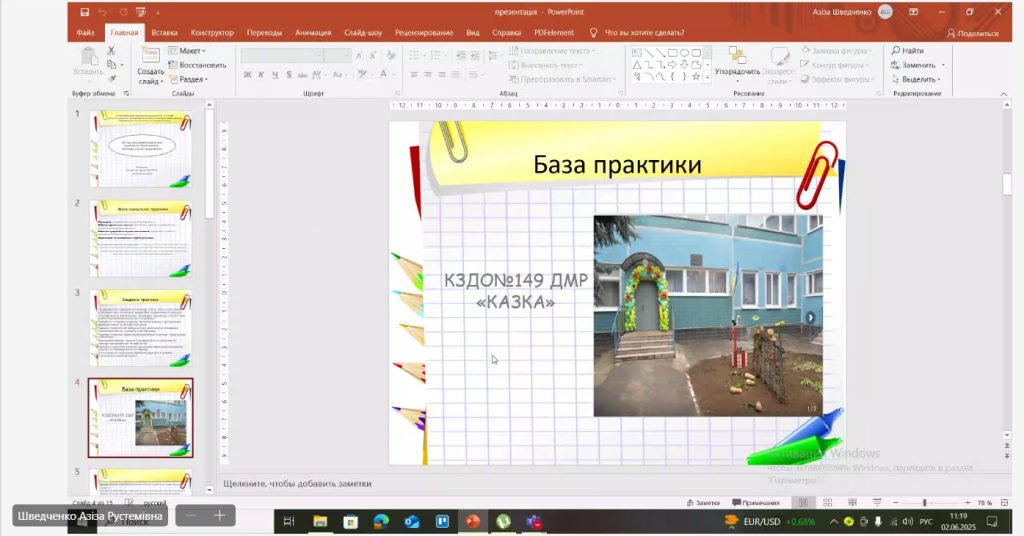Image resolution: width=1024 pixels, height=536 pixels.
Task: Toggle italic К formatting
Action: click(261, 75)
